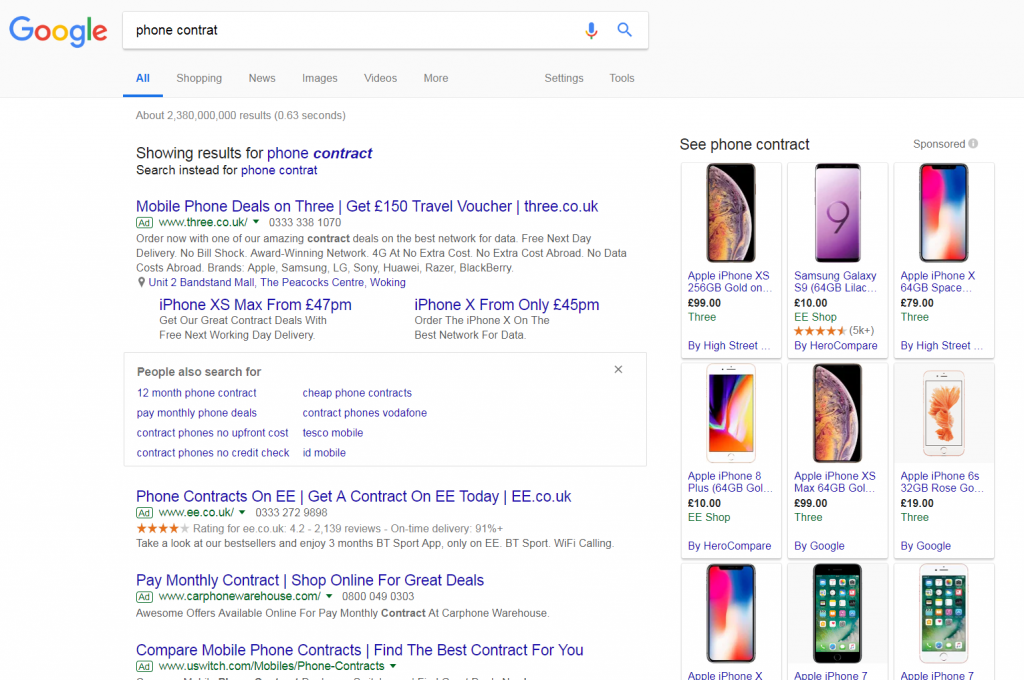Click the Ad badge beside carphonewarehouse.com

[x=144, y=596]
